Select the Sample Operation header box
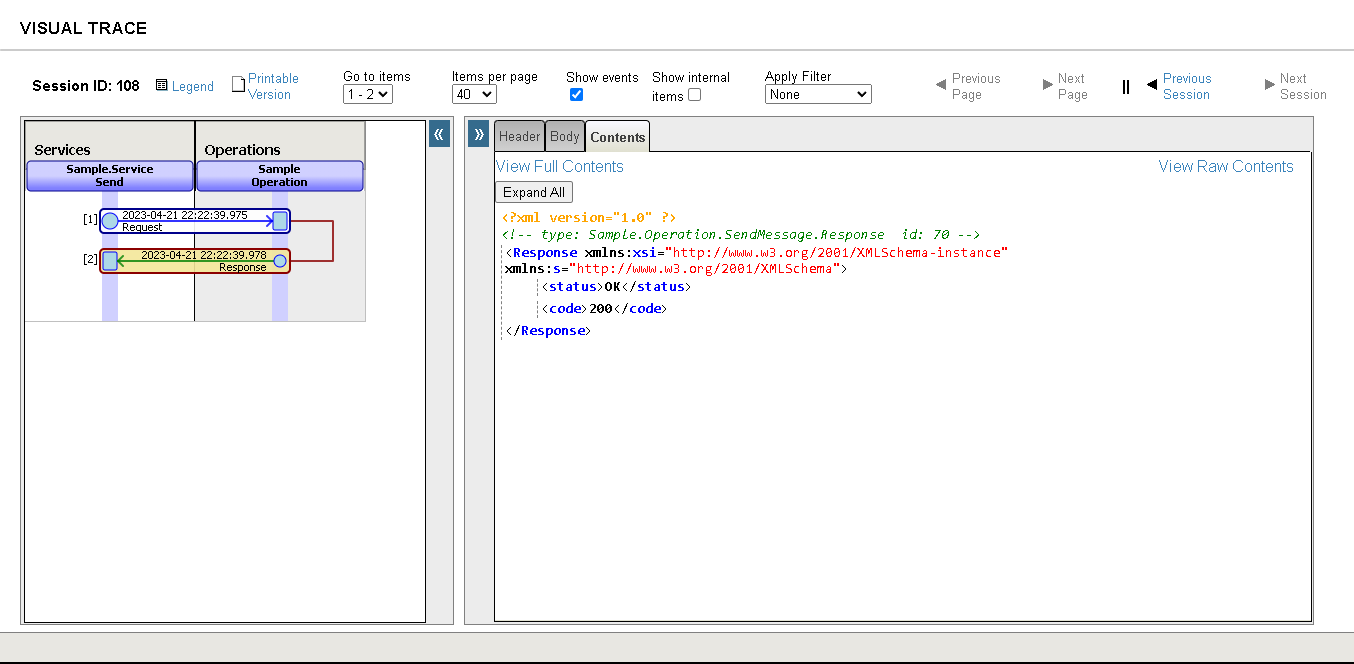Screen dimensions: 1354x664 [279, 176]
